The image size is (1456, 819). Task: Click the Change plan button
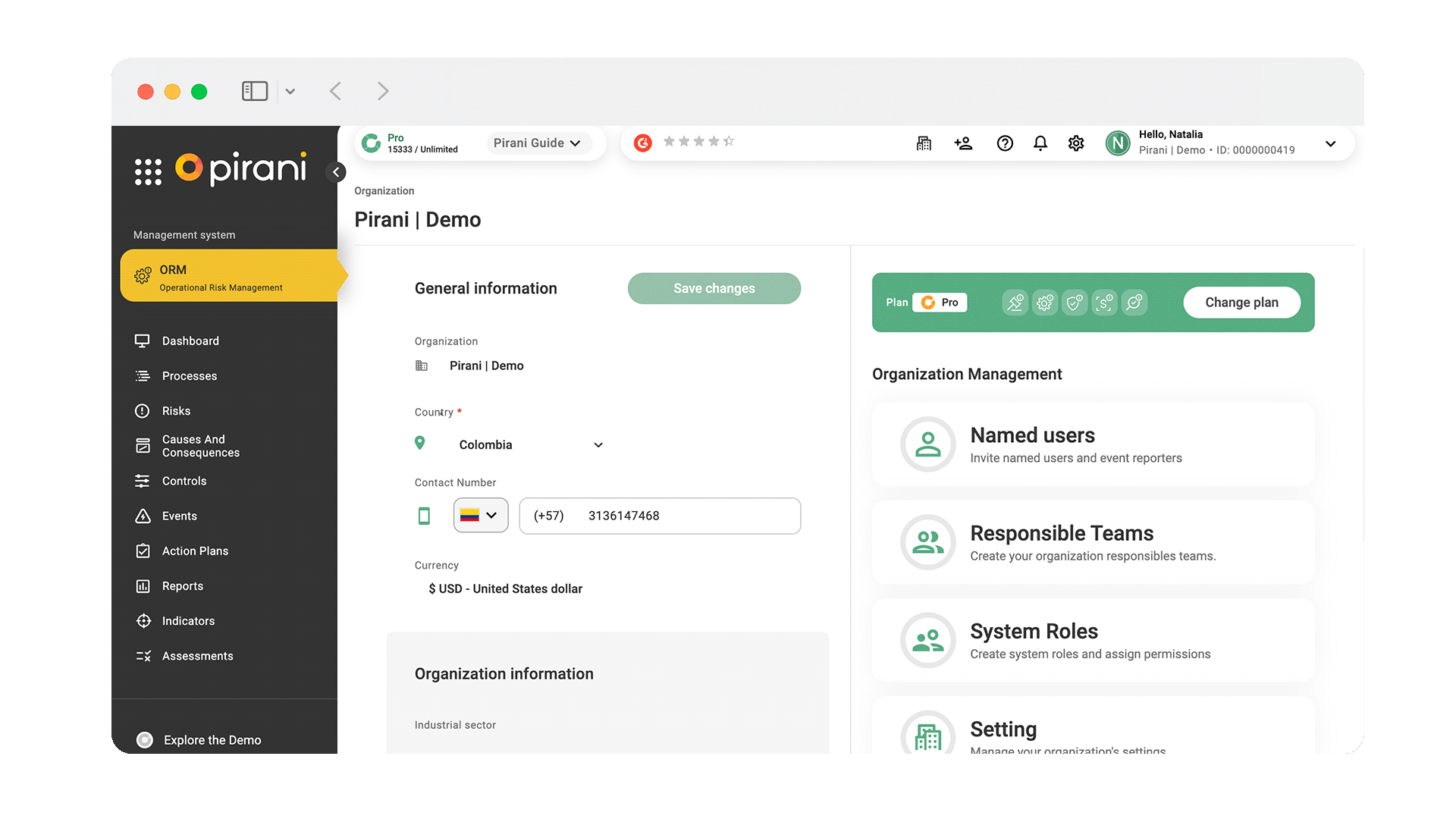click(1241, 303)
